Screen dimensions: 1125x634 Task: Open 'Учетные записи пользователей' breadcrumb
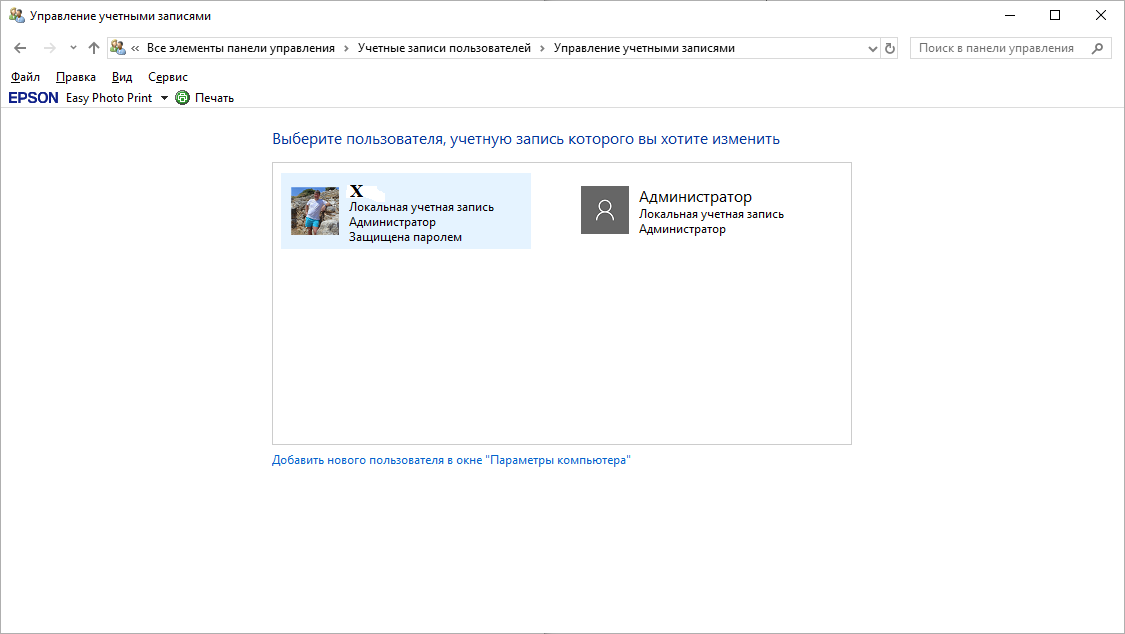click(x=444, y=48)
